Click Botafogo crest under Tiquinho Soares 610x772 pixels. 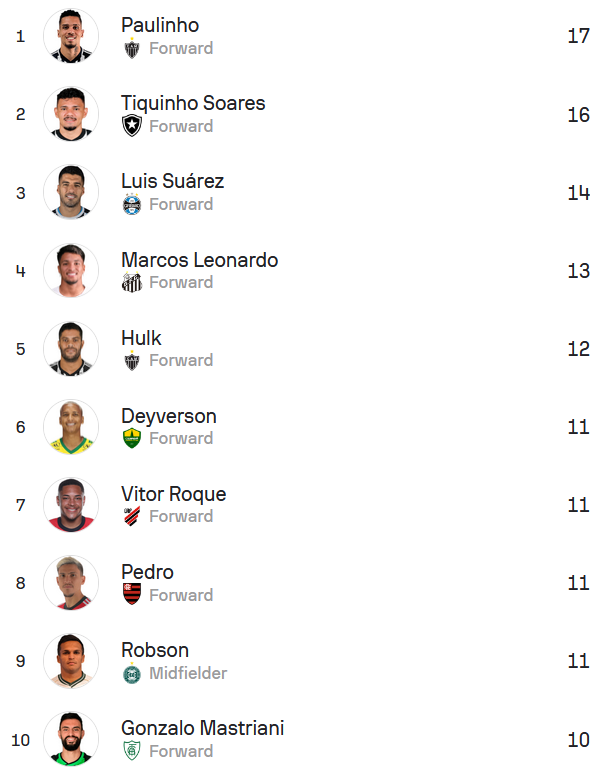point(132,126)
